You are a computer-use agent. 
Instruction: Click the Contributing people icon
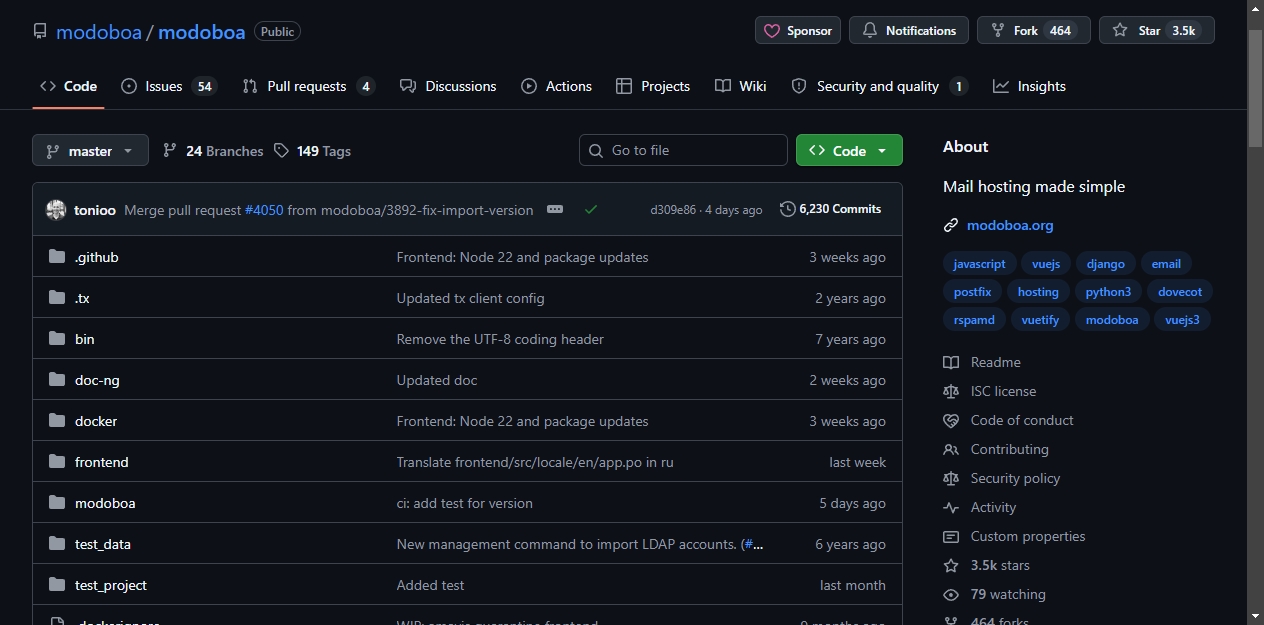pos(951,449)
